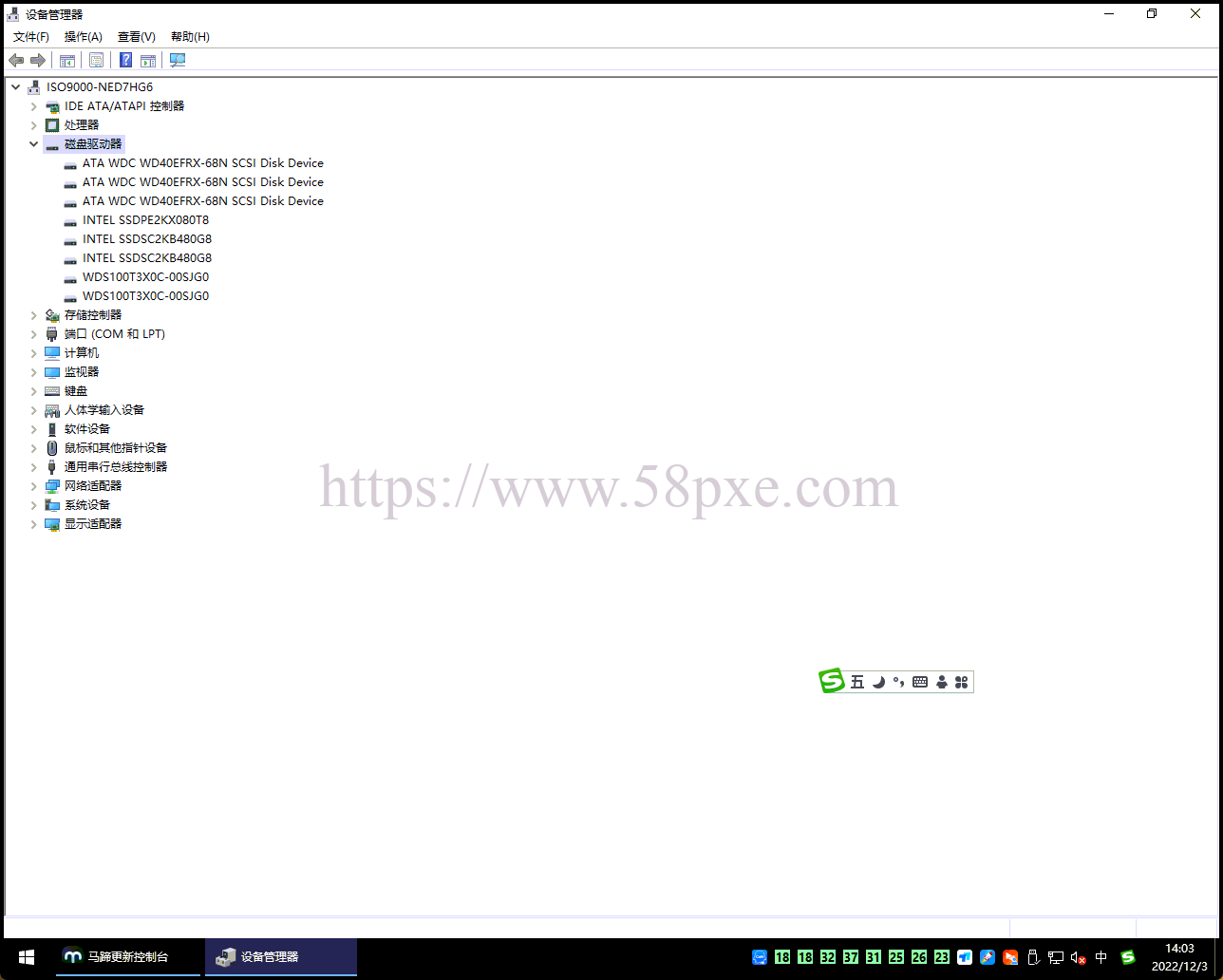Expand the 存储控制器 node chevron
The image size is (1223, 980).
click(x=34, y=314)
